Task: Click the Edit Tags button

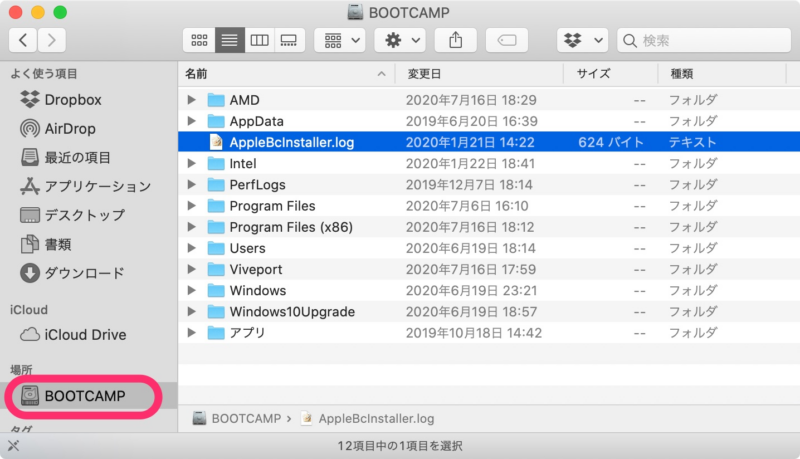Action: [507, 40]
